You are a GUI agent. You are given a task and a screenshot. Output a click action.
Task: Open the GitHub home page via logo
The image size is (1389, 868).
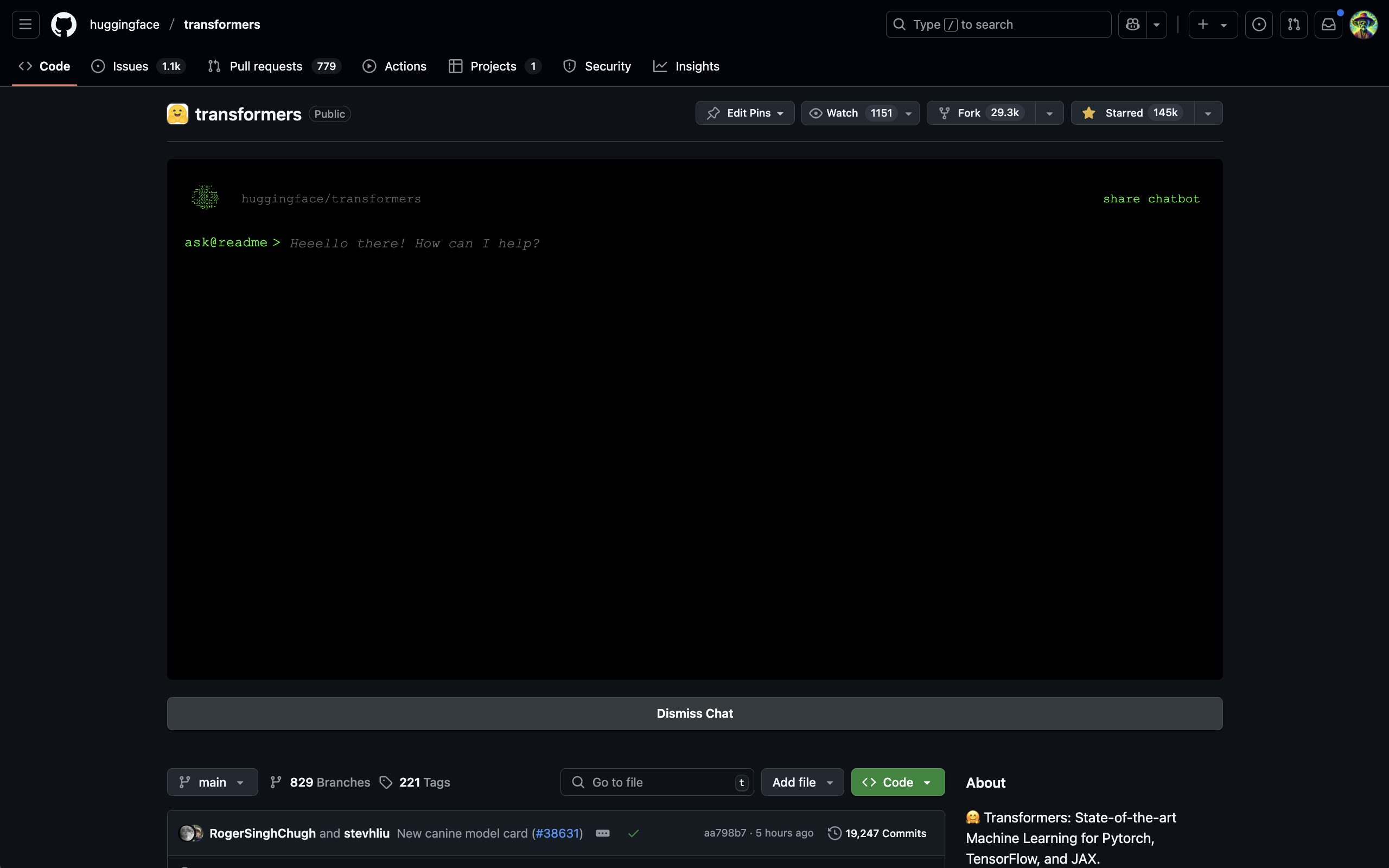point(63,24)
